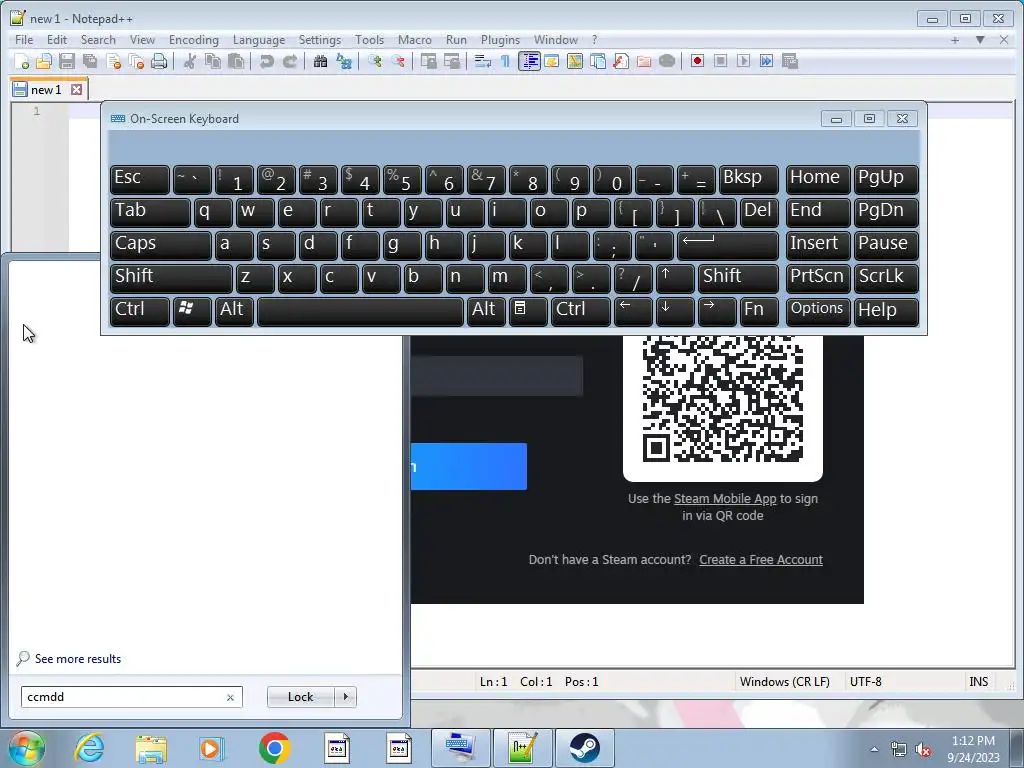Click the up arrow key on keyboard
Viewport: 1024px width, 768px height.
[675, 278]
